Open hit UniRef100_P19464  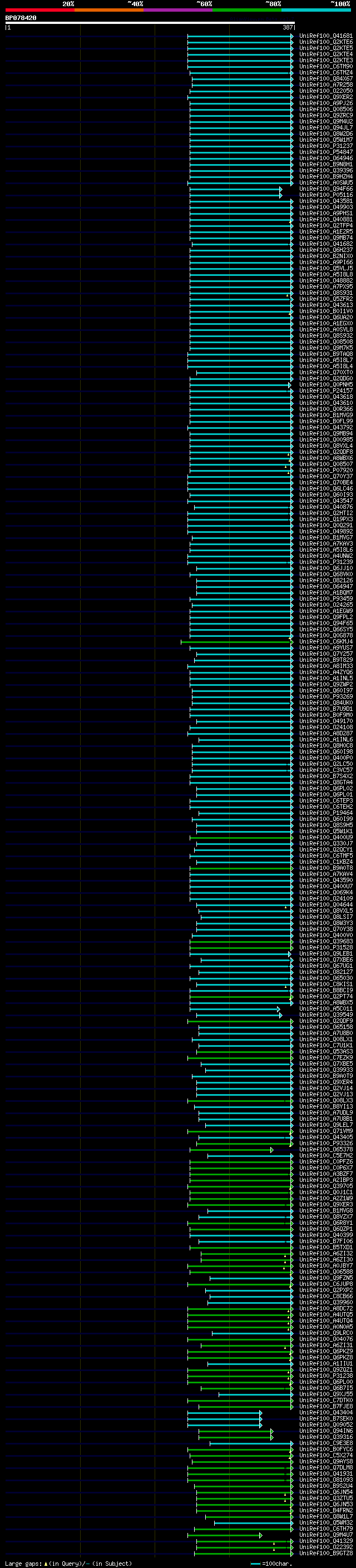[325, 813]
